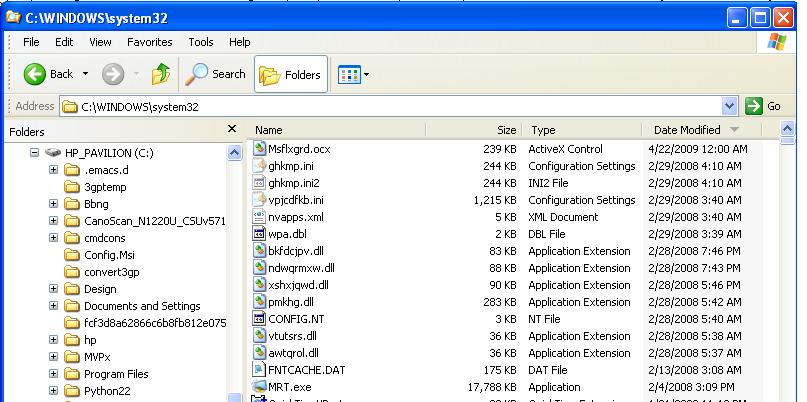Click the ActiveX Control type cell

tap(565, 149)
